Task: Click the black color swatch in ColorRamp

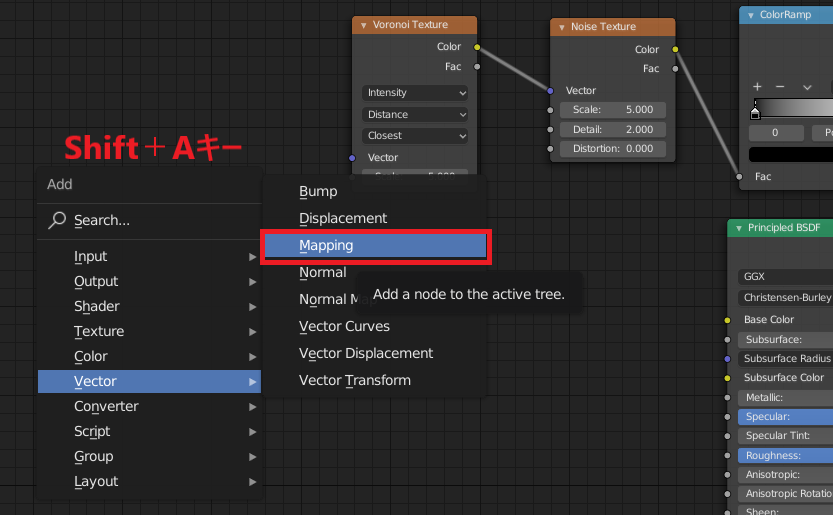Action: (790, 155)
